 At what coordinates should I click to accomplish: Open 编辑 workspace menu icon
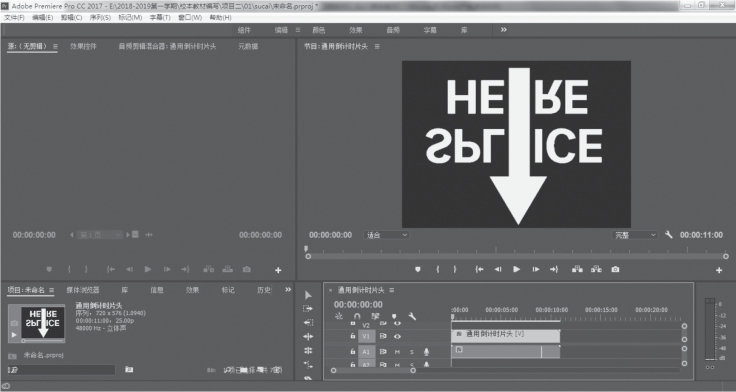pyautogui.click(x=297, y=30)
